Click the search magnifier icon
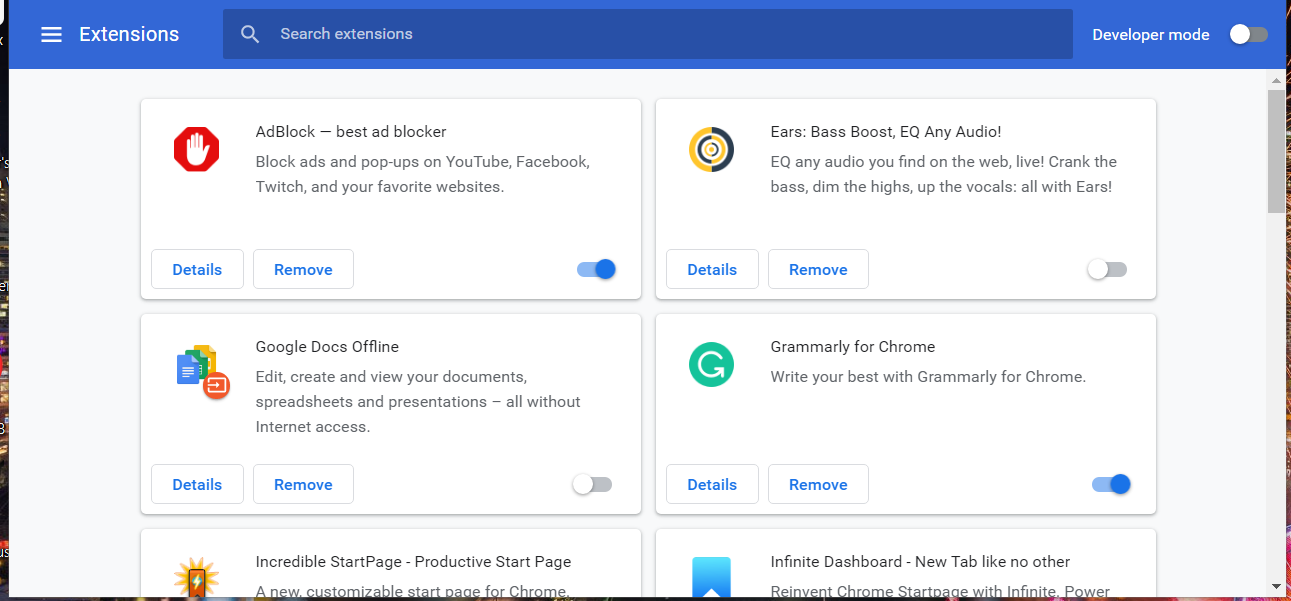1291x601 pixels. click(250, 34)
